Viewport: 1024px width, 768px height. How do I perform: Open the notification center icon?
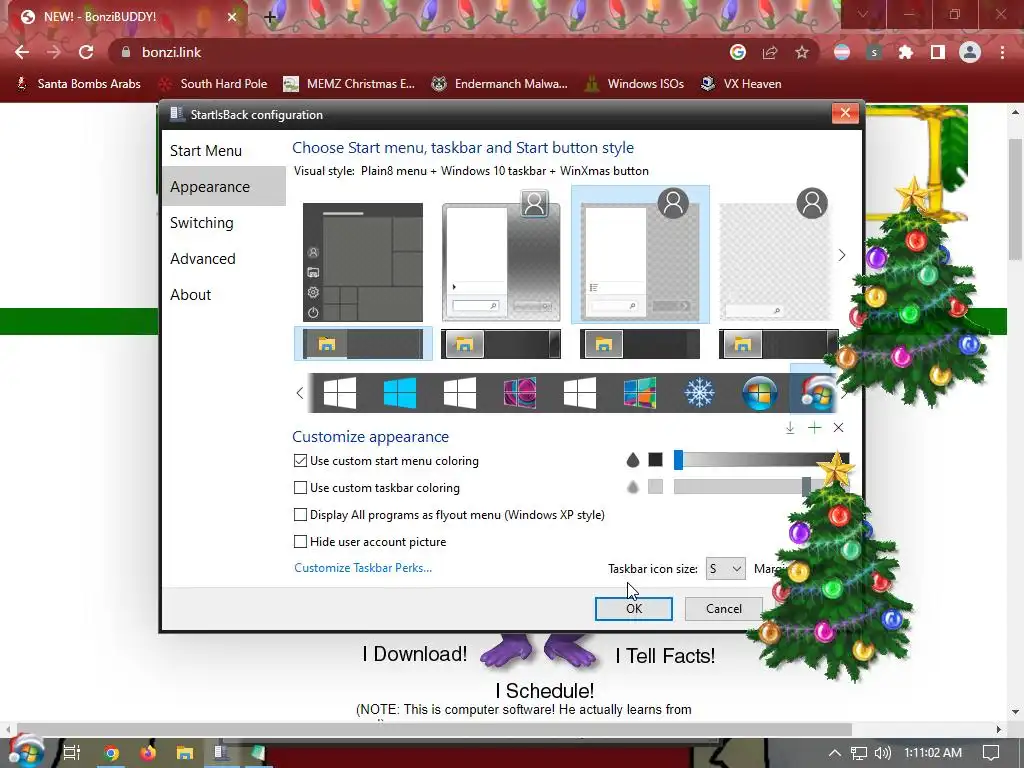(991, 753)
